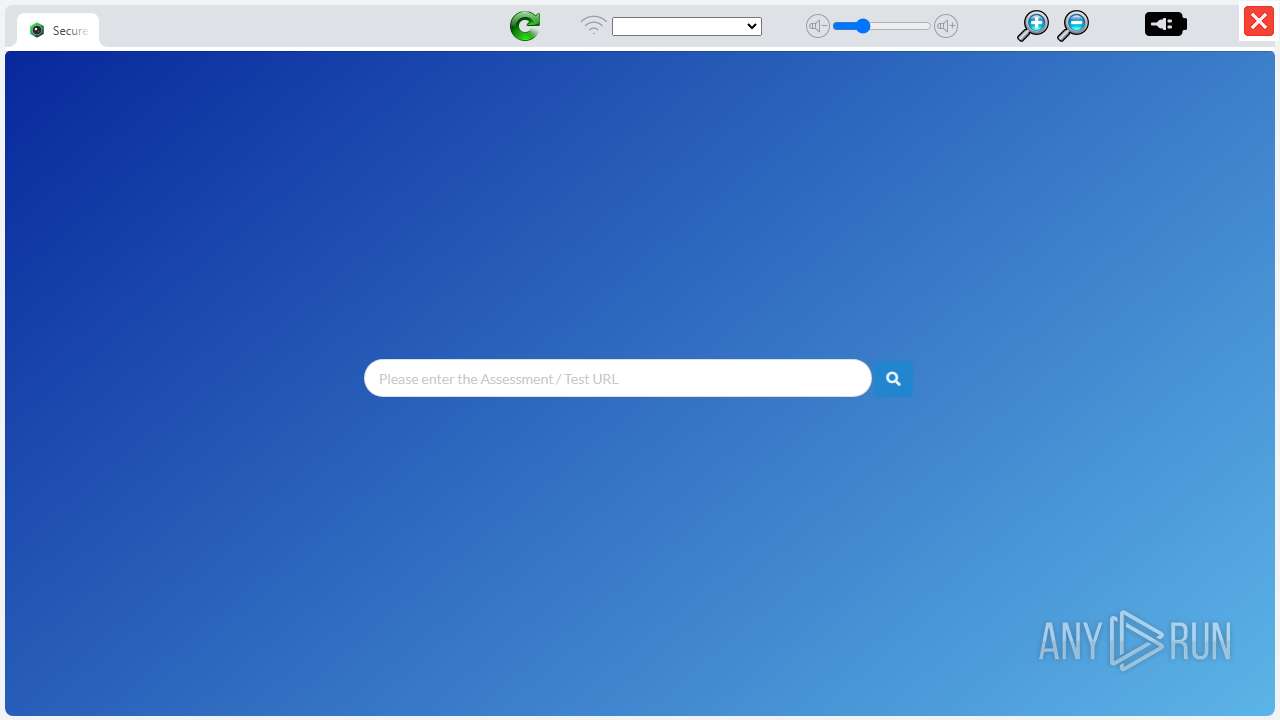Click the battery power plug icon
Viewport: 1280px width, 720px height.
click(1166, 24)
